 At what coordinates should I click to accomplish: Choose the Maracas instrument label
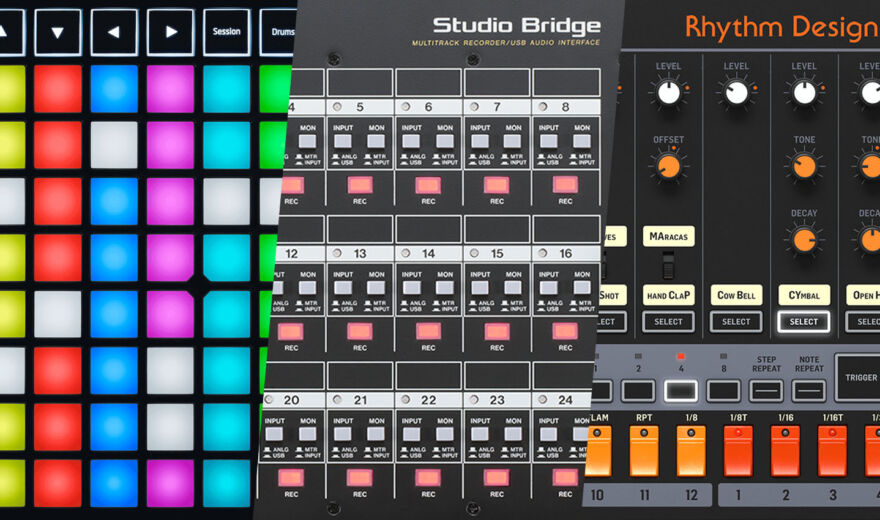(x=668, y=237)
